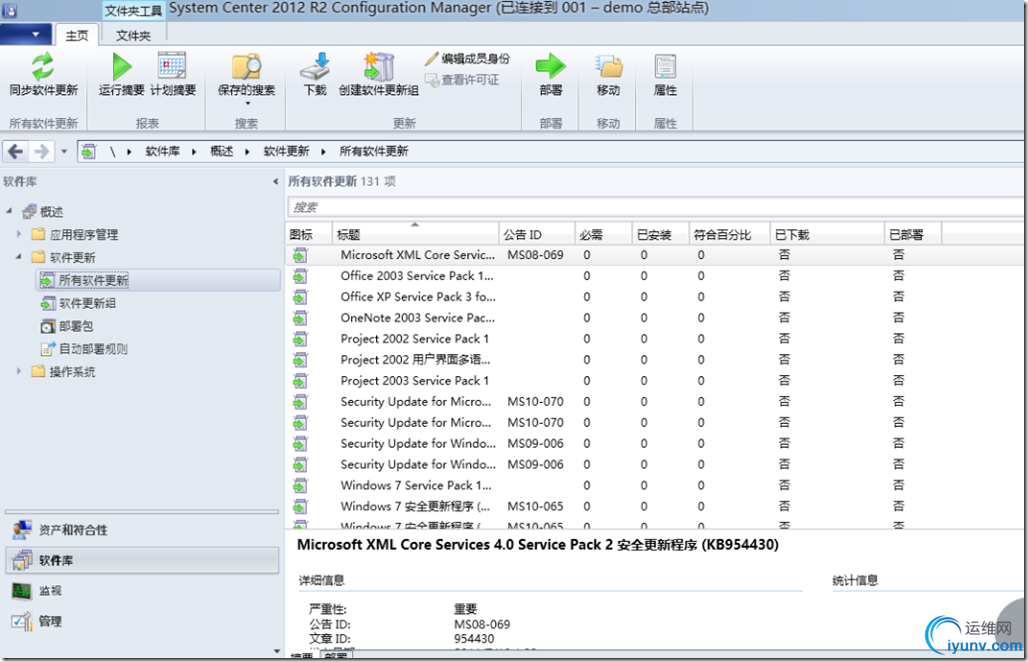Click the 资产和符合性 workspace icon
This screenshot has width=1028, height=662.
coord(22,530)
